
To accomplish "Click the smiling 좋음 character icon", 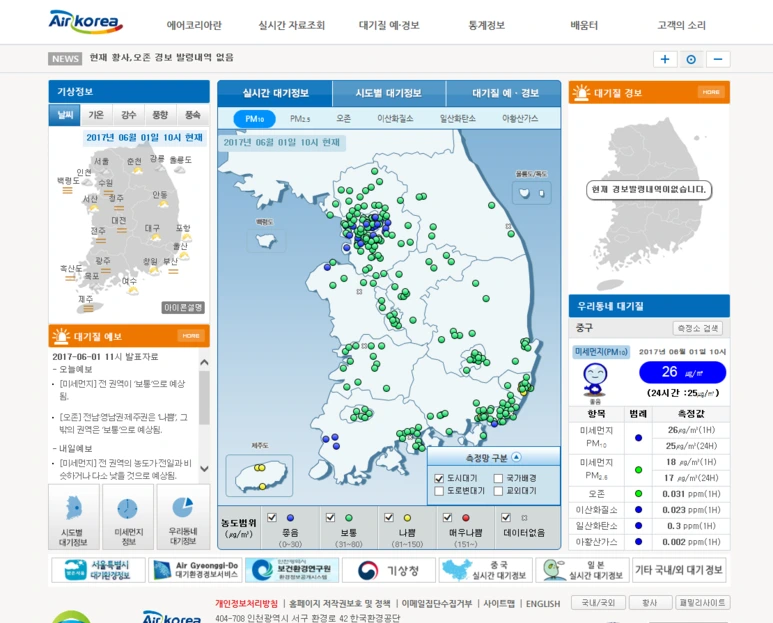I will (x=595, y=380).
